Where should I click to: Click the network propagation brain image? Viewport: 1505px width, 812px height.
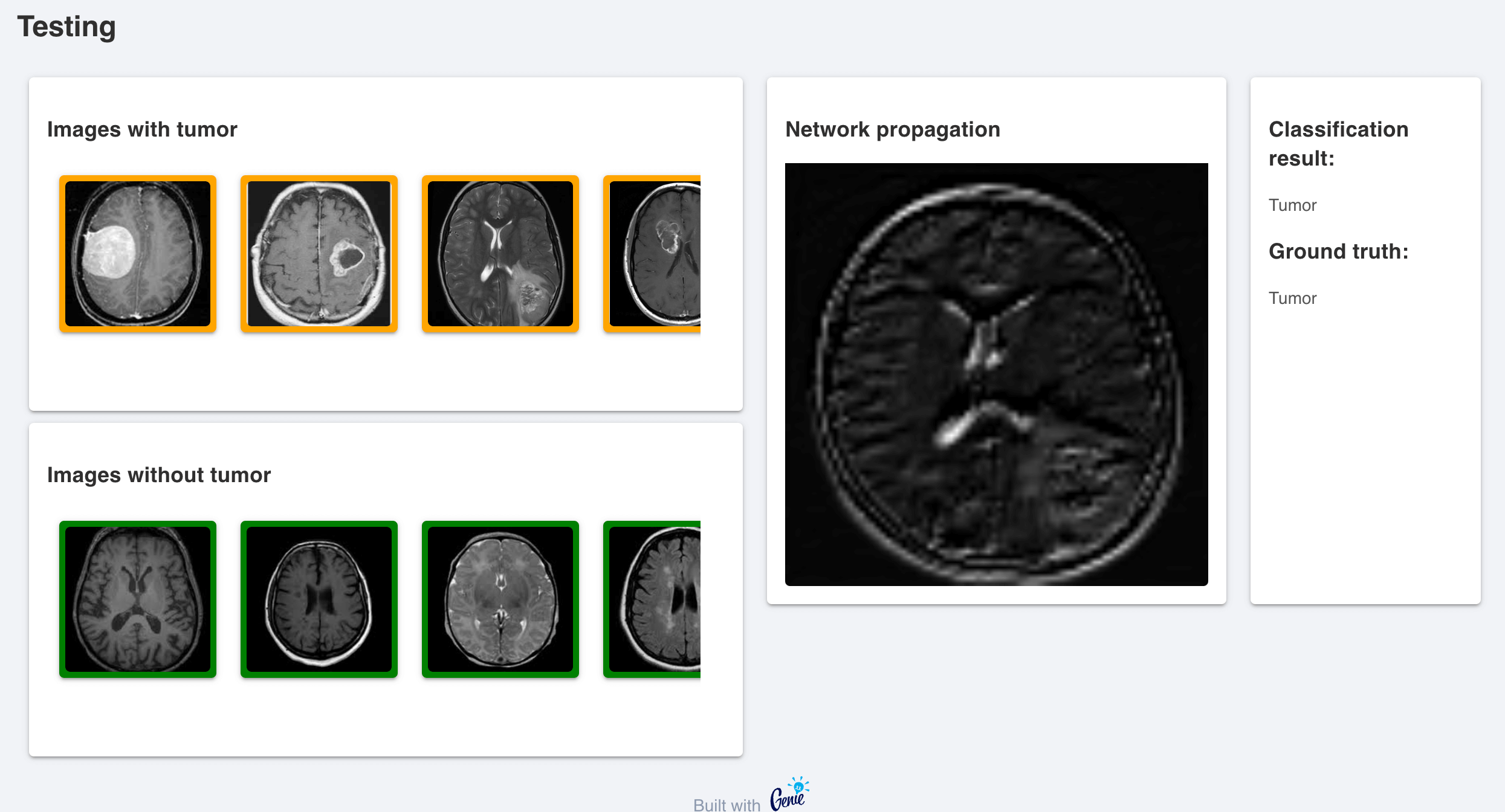click(996, 375)
